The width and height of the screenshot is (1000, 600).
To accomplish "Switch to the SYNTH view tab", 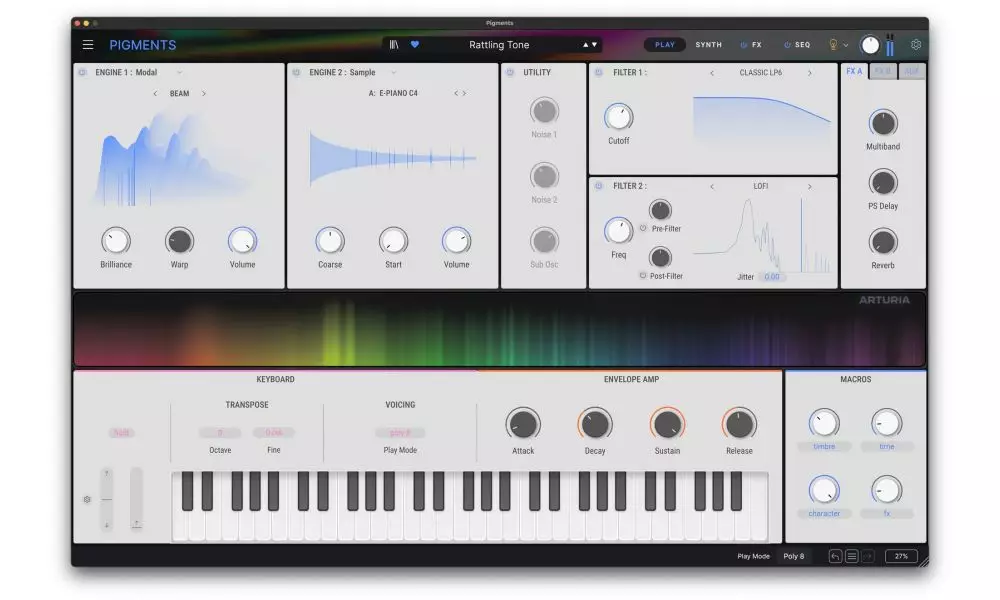I will [709, 45].
